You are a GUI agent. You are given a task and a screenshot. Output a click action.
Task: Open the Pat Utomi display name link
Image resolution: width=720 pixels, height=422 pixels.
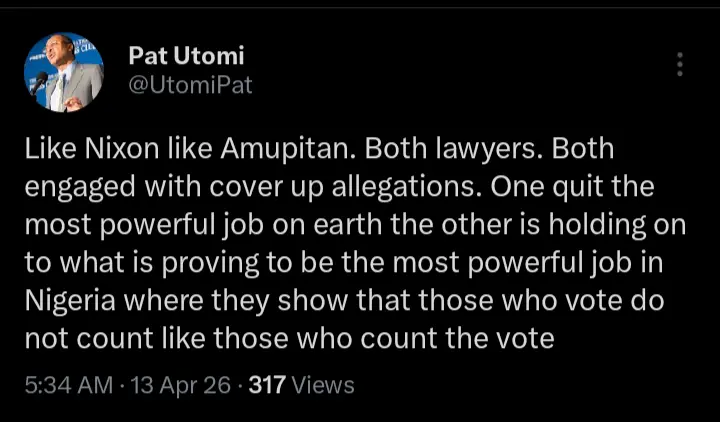[186, 56]
